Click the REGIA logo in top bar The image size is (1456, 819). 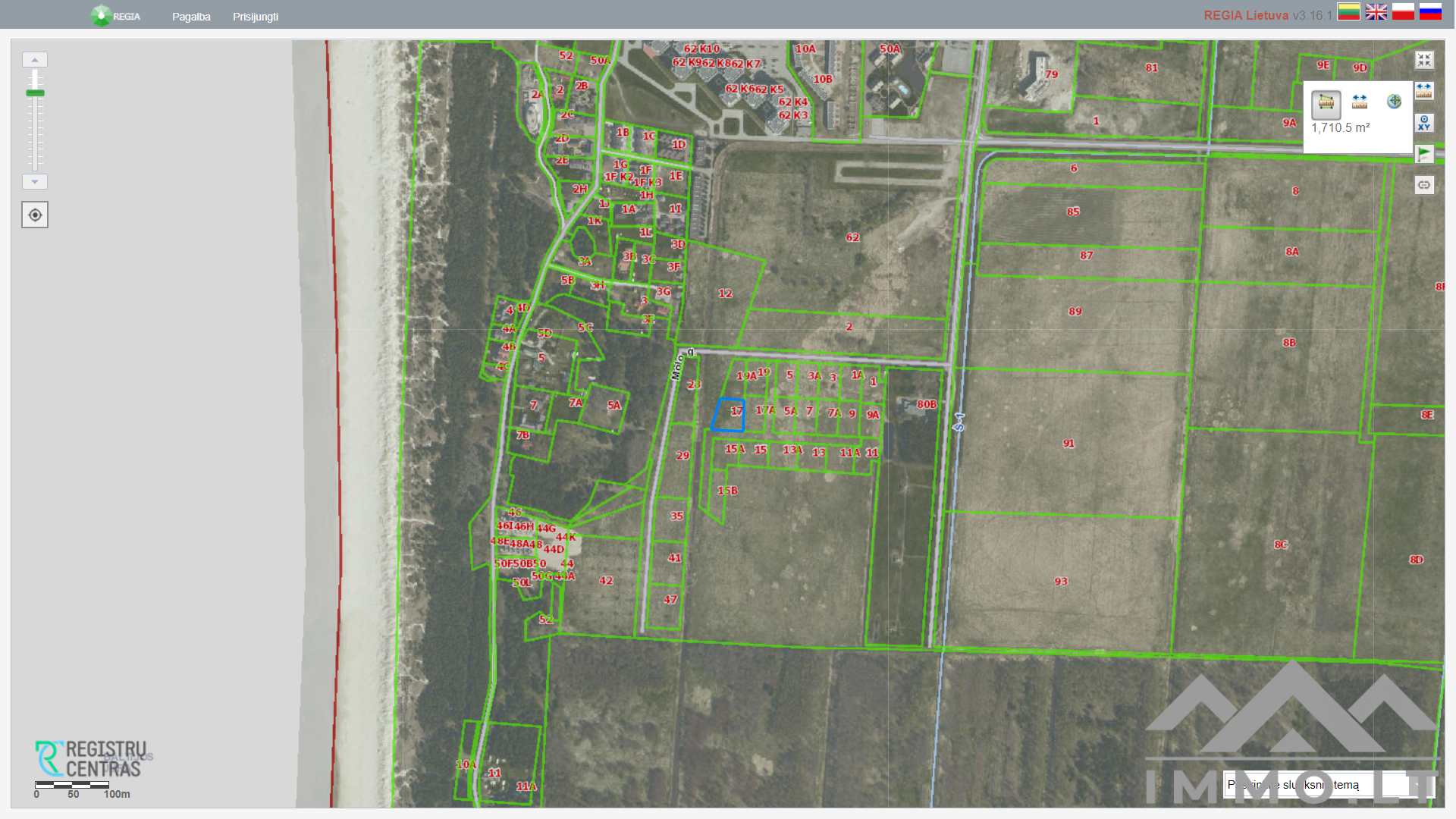click(115, 16)
